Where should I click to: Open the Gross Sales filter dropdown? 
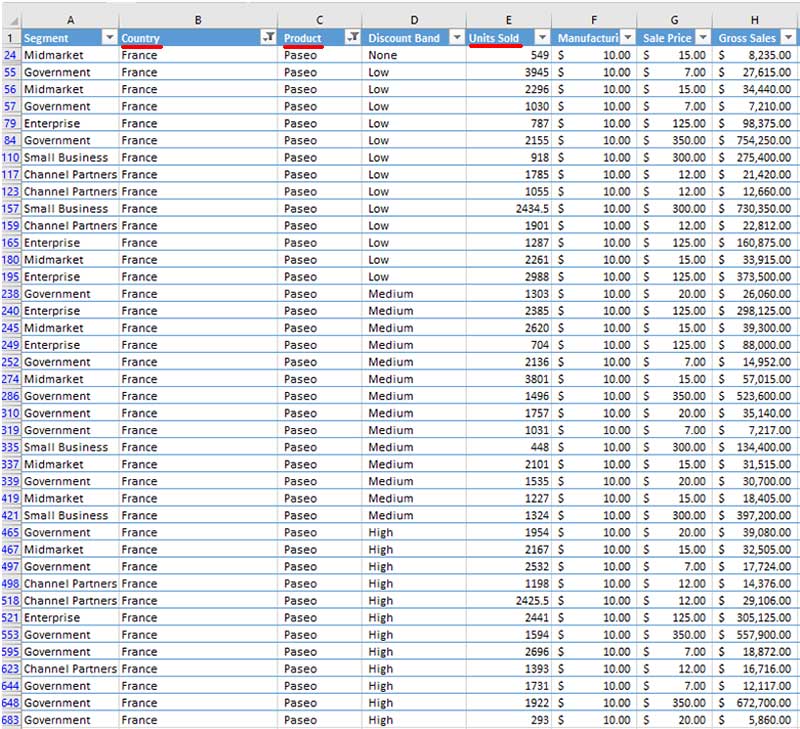(787, 35)
